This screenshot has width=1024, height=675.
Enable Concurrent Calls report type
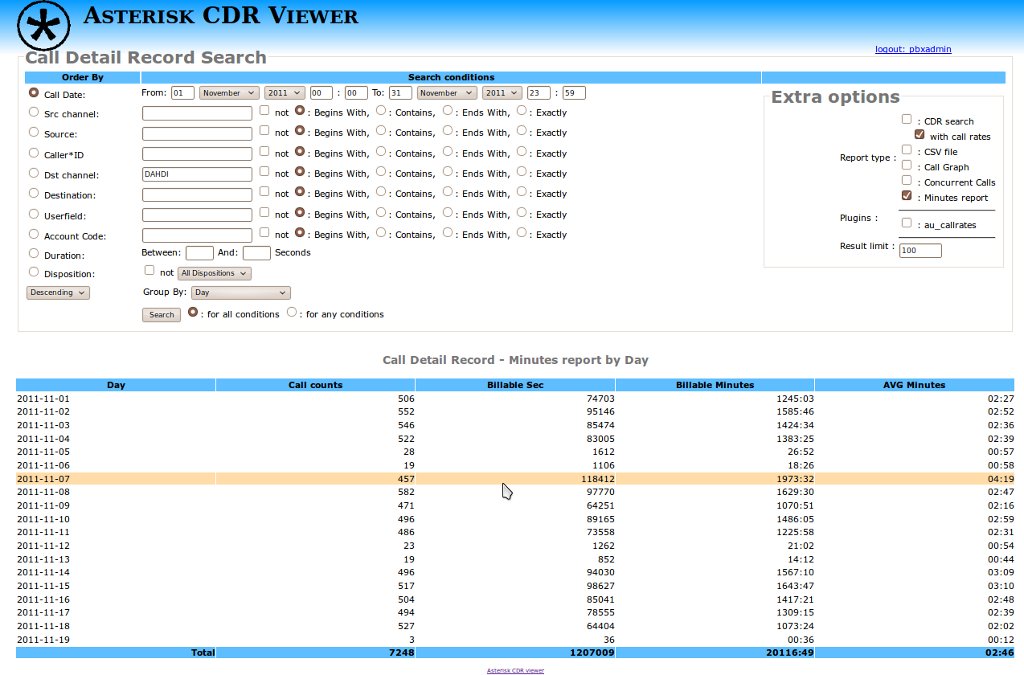906,180
